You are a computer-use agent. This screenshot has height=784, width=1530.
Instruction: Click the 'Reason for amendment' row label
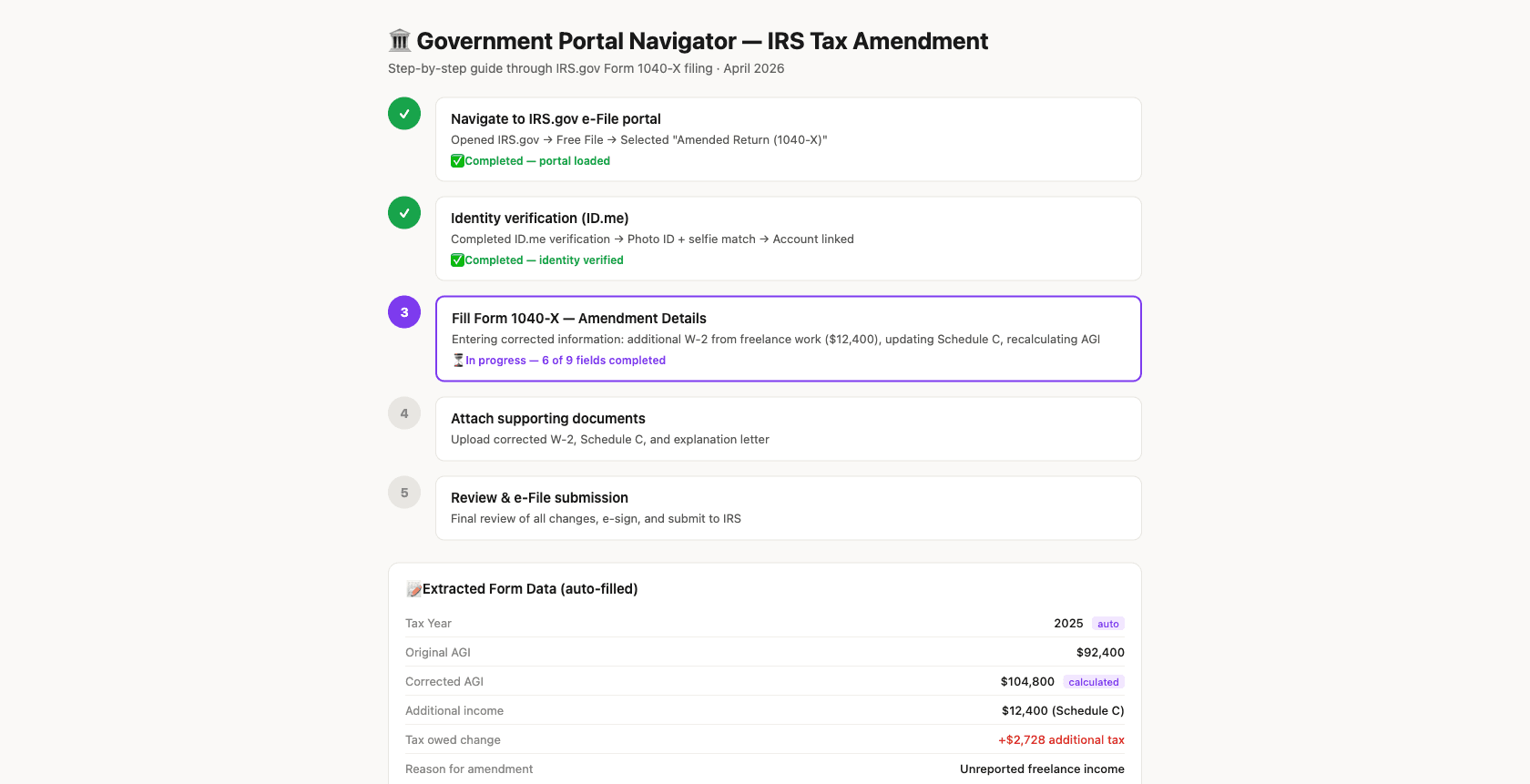pyautogui.click(x=469, y=769)
